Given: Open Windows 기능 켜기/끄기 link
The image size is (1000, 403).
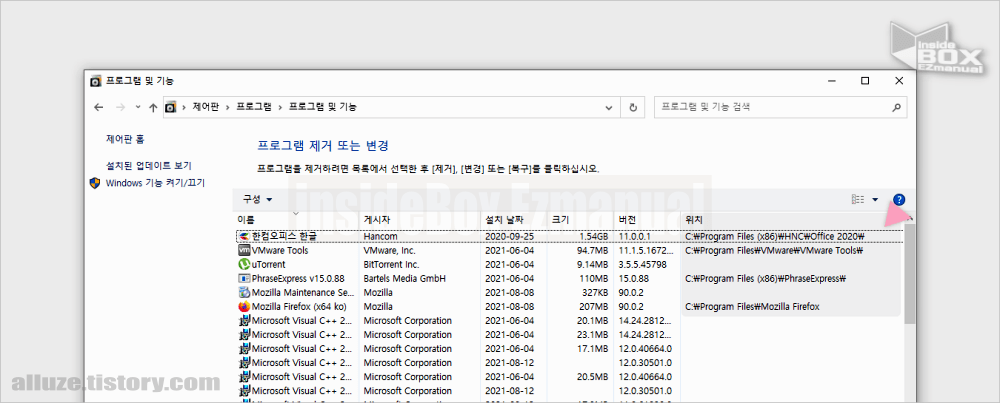Looking at the screenshot, I should click(x=156, y=183).
